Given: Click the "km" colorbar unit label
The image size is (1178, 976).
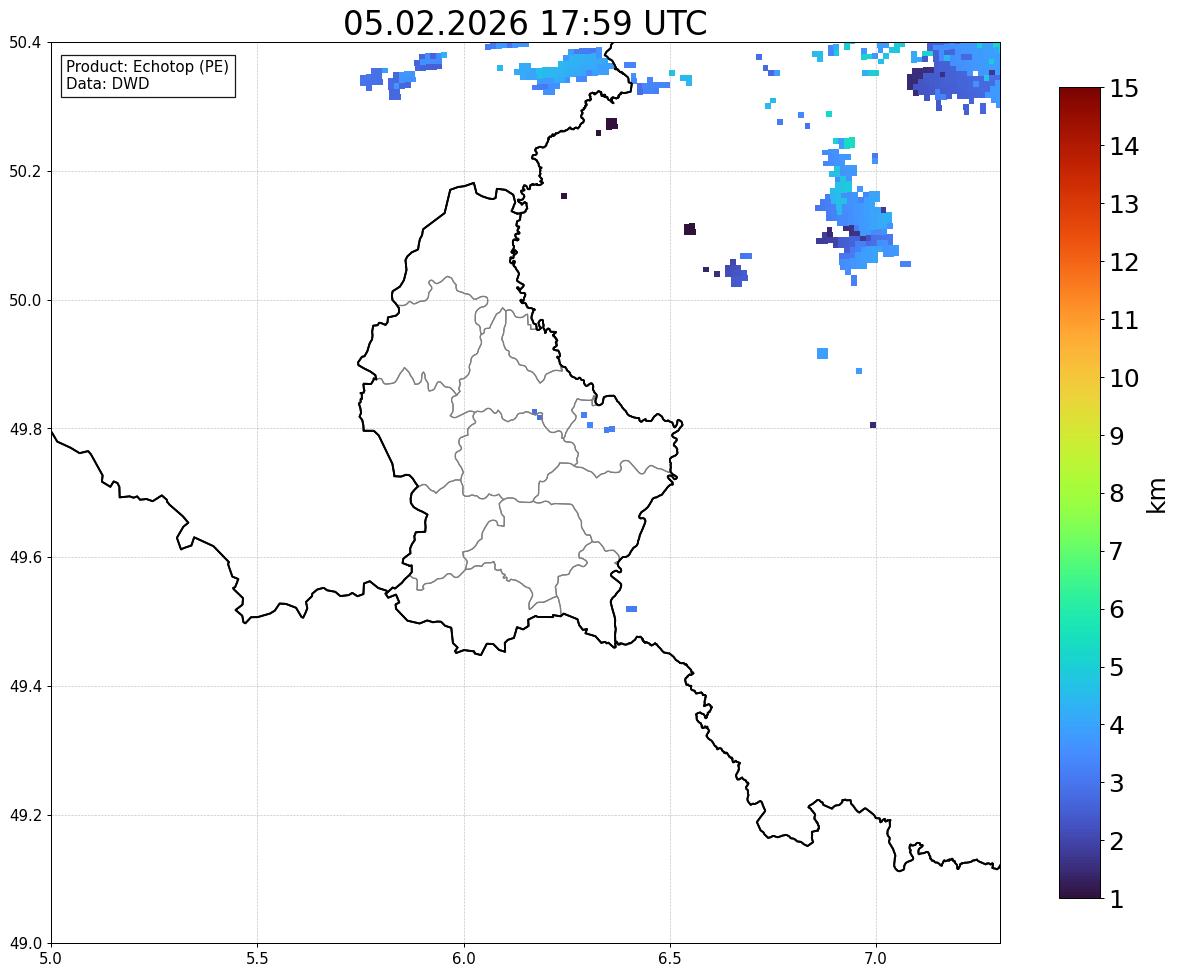Looking at the screenshot, I should coord(1157,495).
